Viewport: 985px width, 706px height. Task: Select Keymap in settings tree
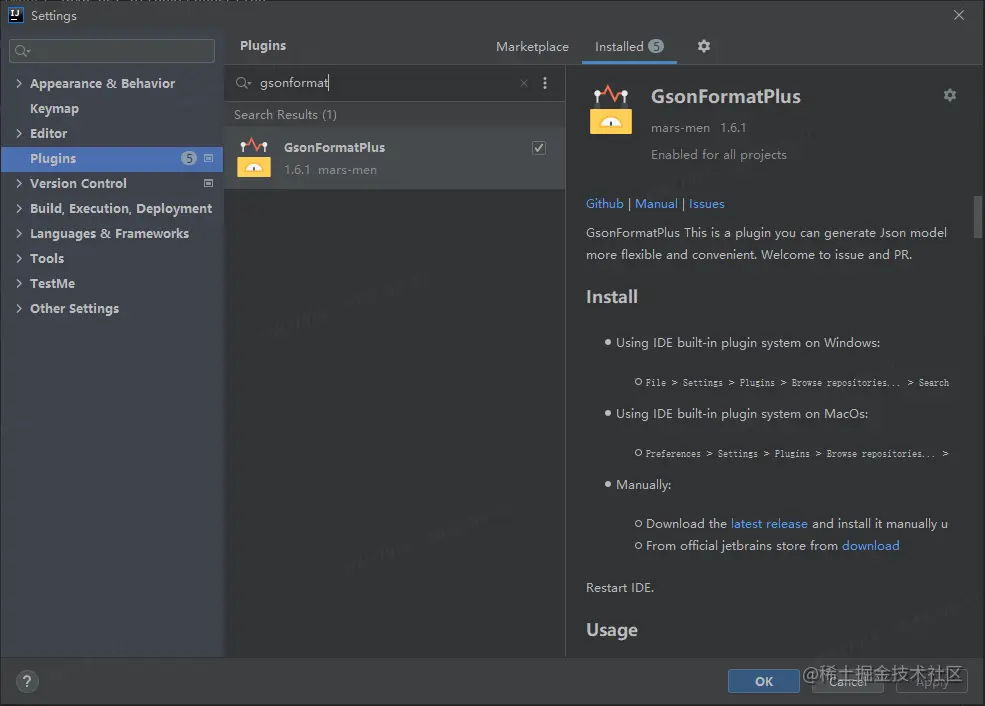coord(54,109)
